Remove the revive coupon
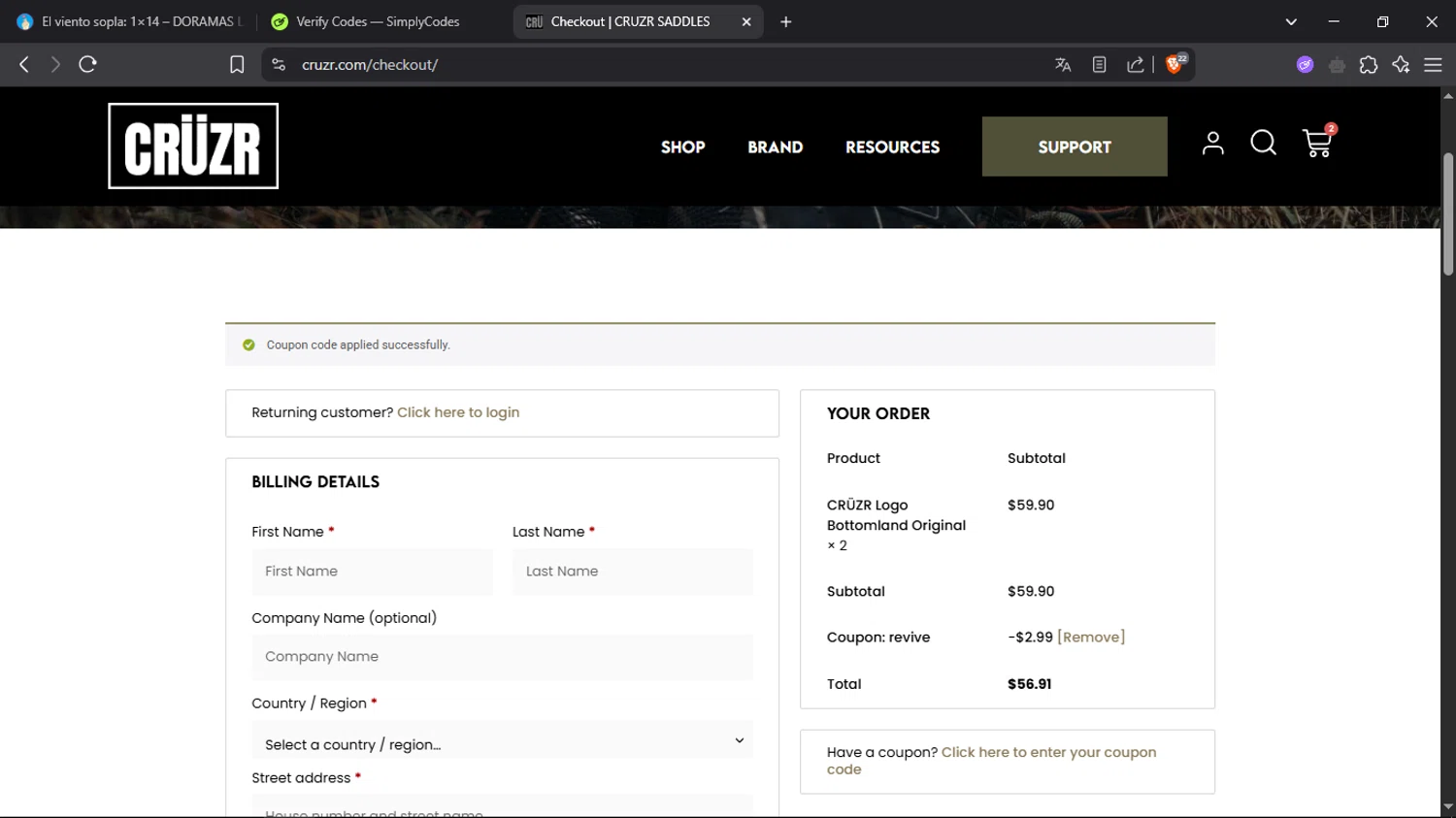 click(x=1091, y=638)
